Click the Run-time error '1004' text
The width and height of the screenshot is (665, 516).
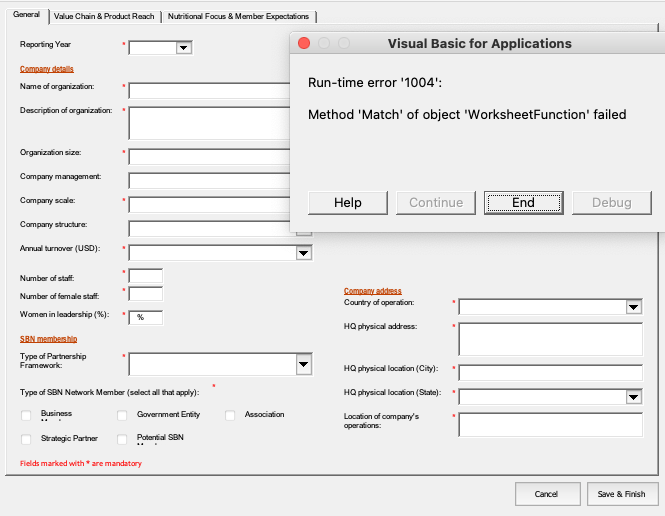pos(375,82)
